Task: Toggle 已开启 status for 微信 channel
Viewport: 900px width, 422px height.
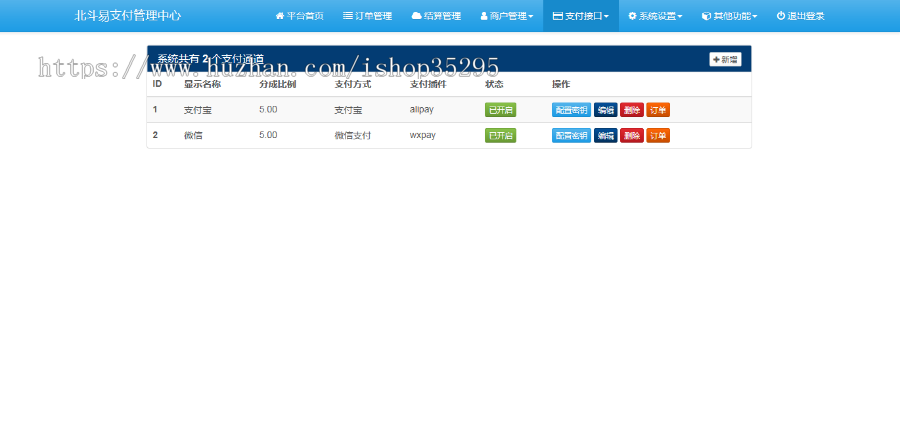Action: click(x=500, y=135)
